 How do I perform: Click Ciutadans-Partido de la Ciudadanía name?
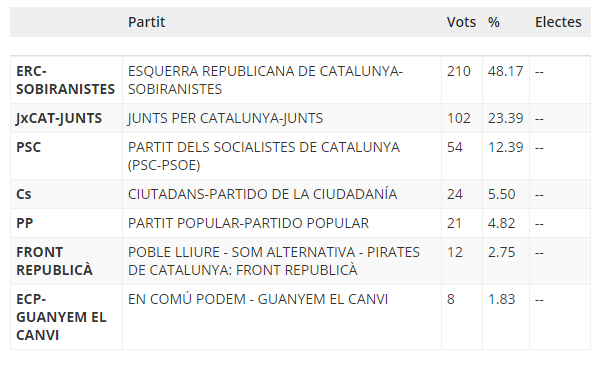coord(262,194)
